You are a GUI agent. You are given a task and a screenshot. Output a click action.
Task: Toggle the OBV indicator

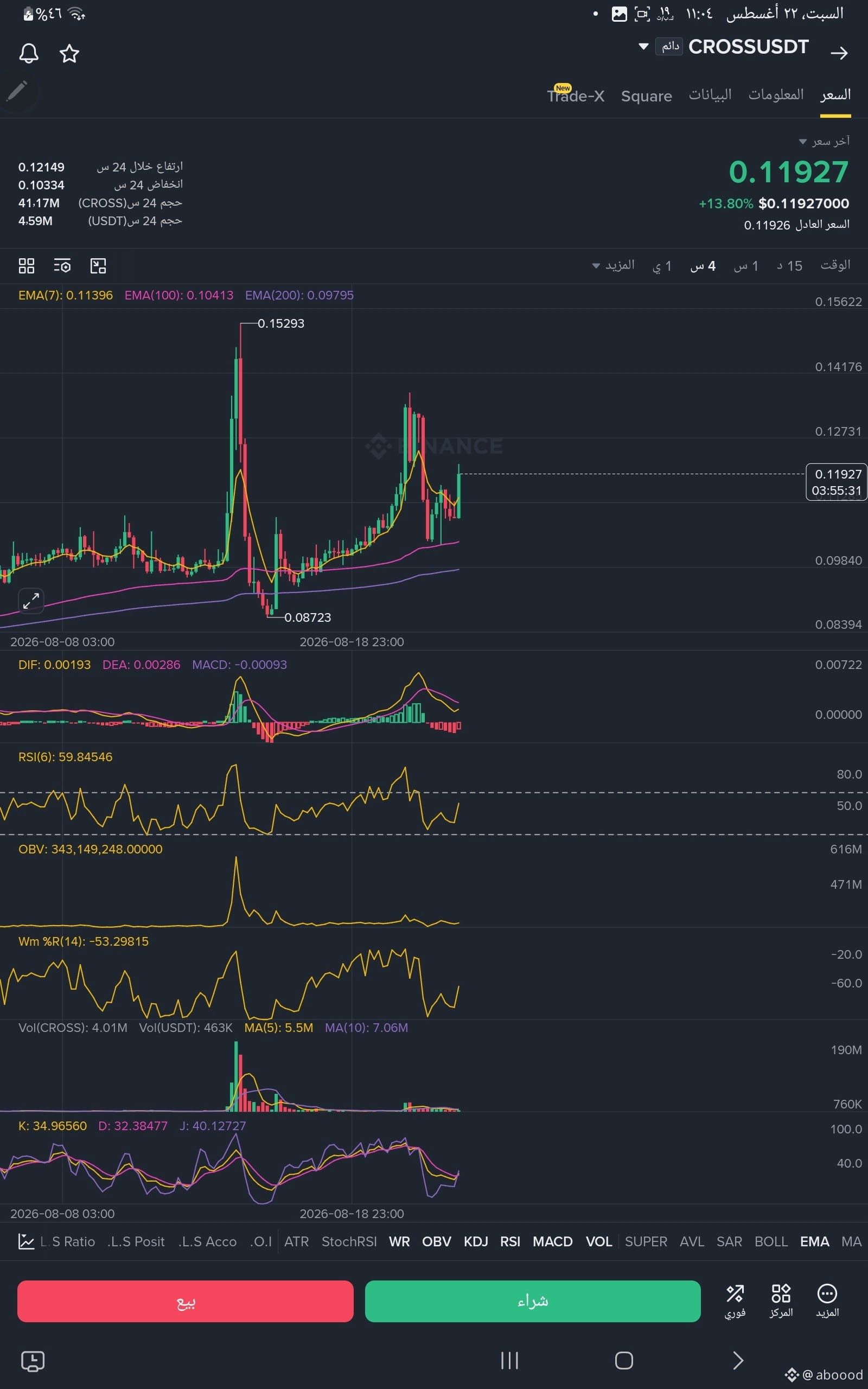436,1241
